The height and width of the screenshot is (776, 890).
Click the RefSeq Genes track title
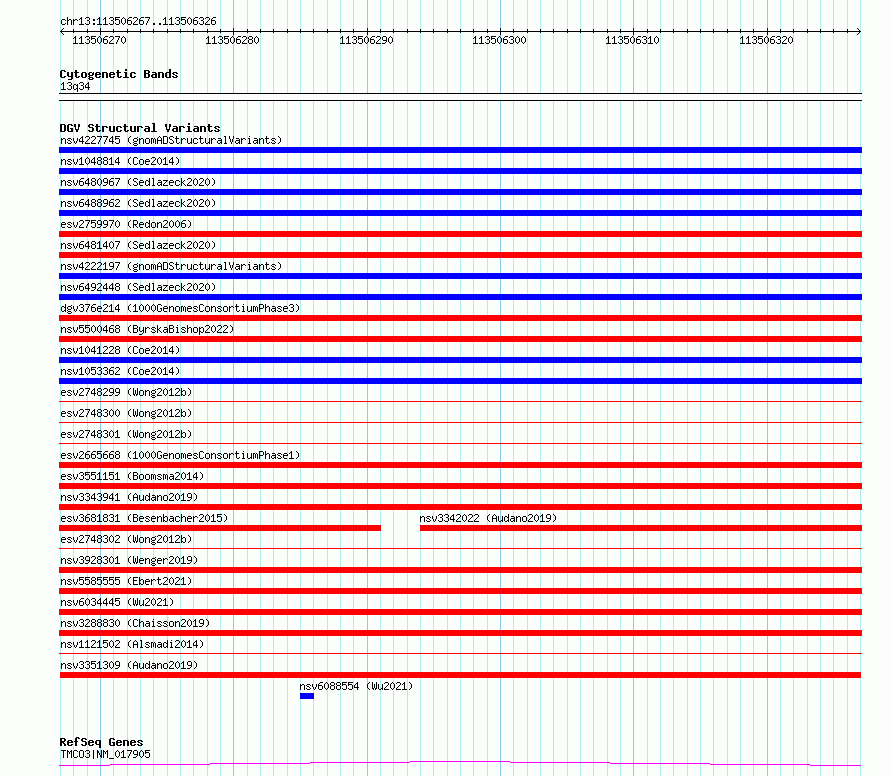point(101,742)
